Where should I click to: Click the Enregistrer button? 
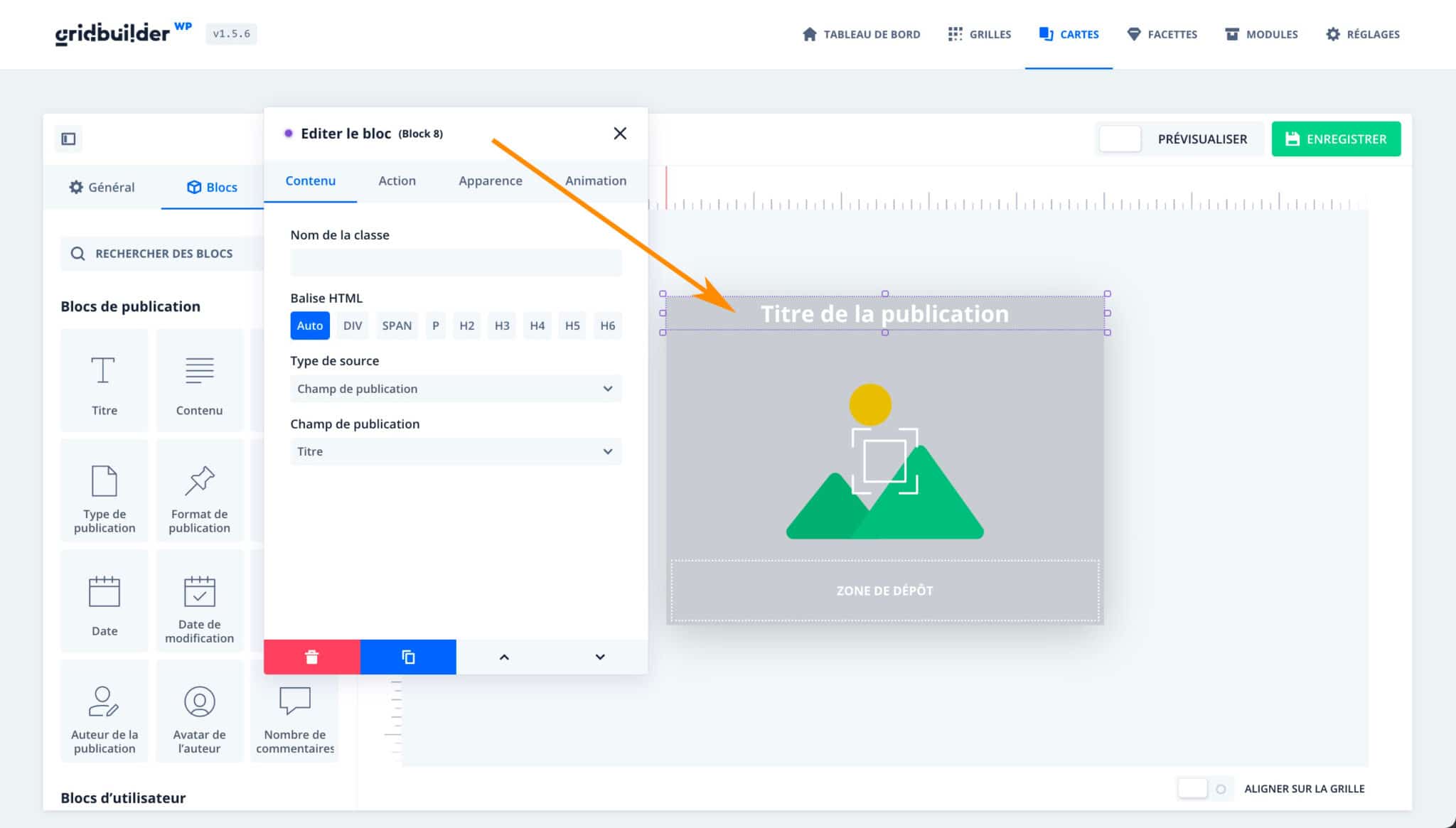(x=1337, y=139)
